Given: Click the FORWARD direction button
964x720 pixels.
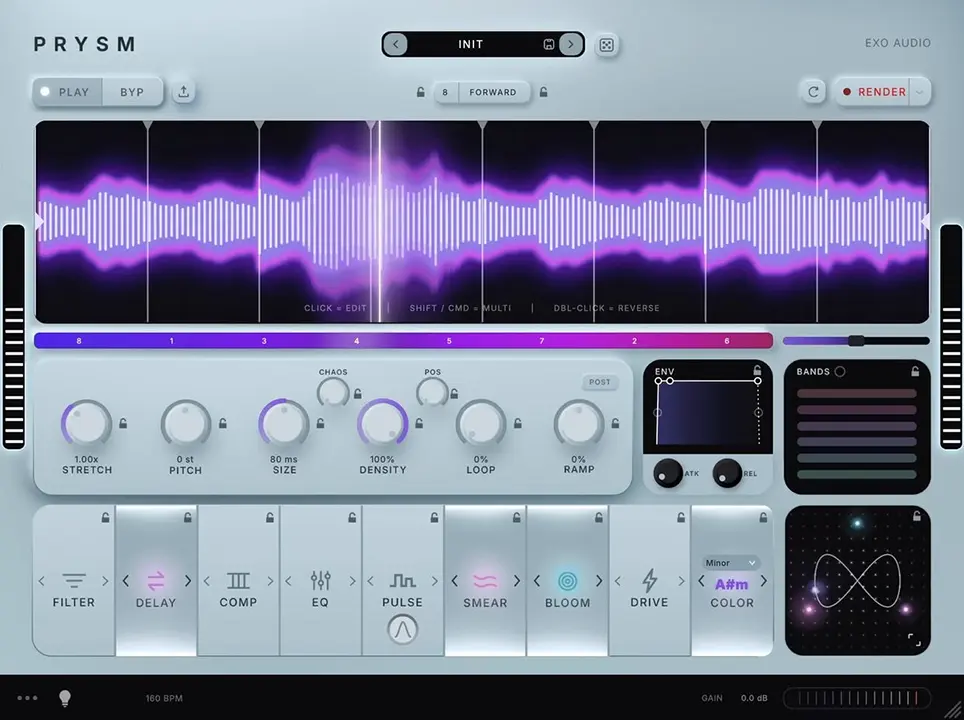Looking at the screenshot, I should 493,92.
